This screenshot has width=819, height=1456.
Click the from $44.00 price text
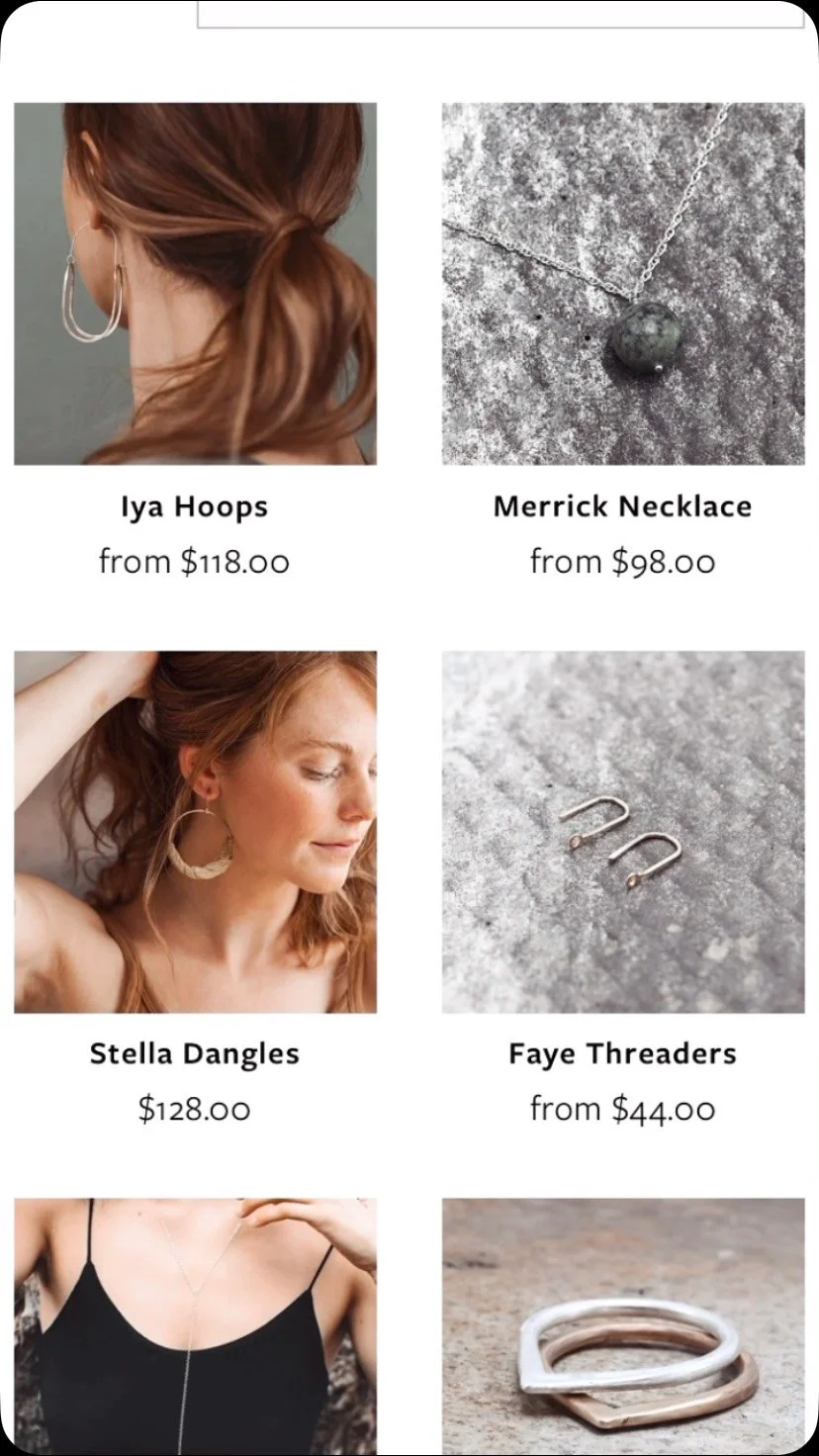click(623, 1109)
